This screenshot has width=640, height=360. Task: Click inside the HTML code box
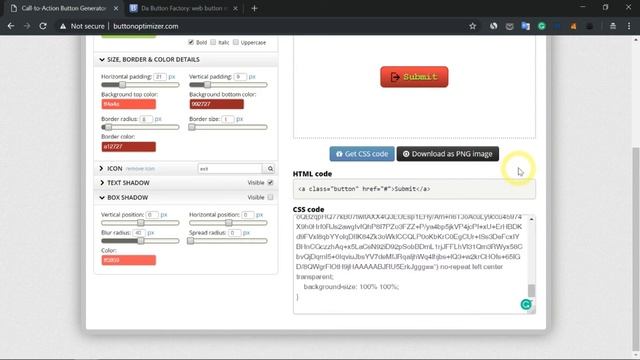point(414,189)
